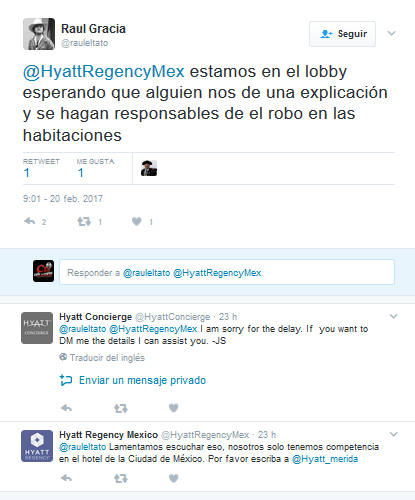This screenshot has width=415, height=500.
Task: Retweet Raul Gracia's main tweet
Action: (84, 221)
